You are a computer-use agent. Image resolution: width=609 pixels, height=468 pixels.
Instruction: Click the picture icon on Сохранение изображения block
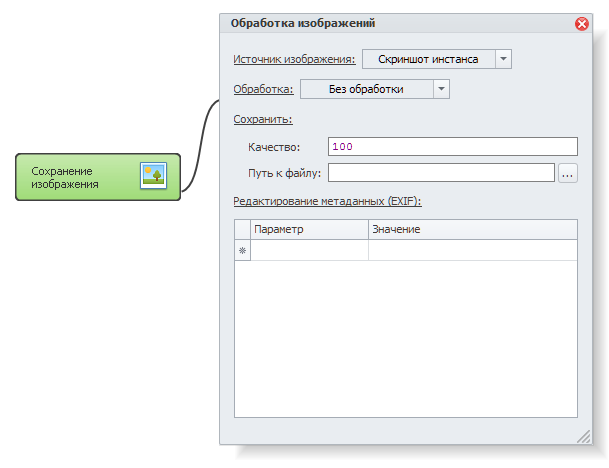click(153, 176)
